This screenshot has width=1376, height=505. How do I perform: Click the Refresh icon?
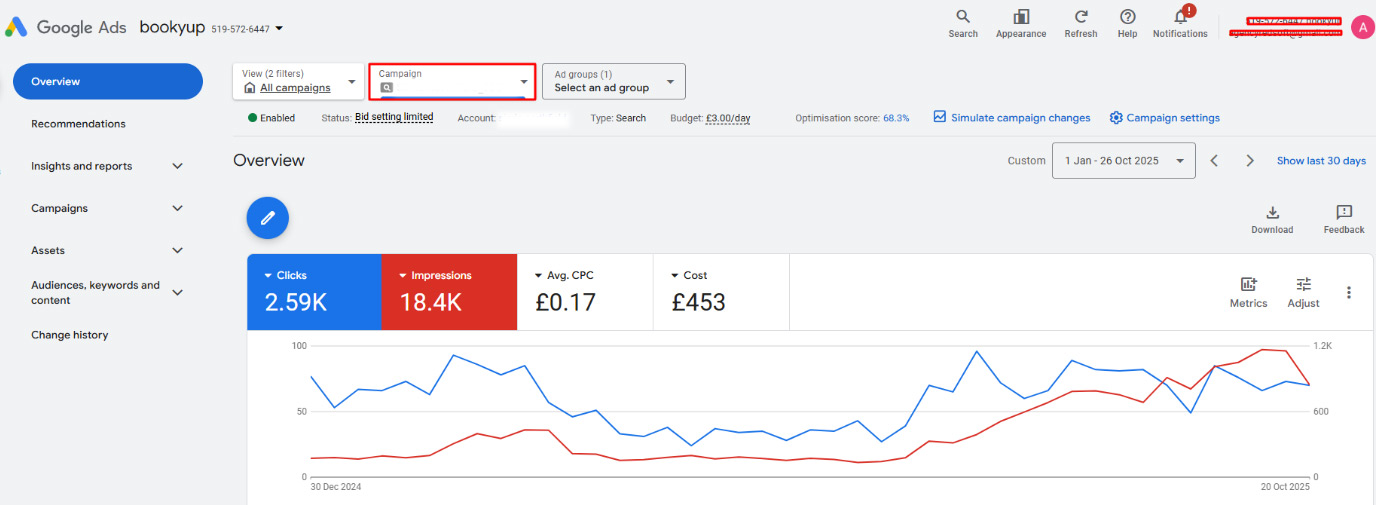[1081, 17]
